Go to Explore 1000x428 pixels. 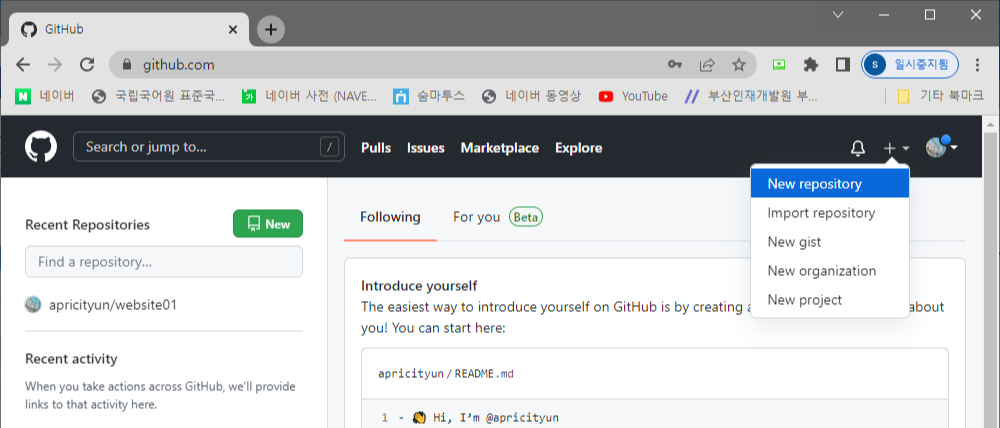pos(578,148)
